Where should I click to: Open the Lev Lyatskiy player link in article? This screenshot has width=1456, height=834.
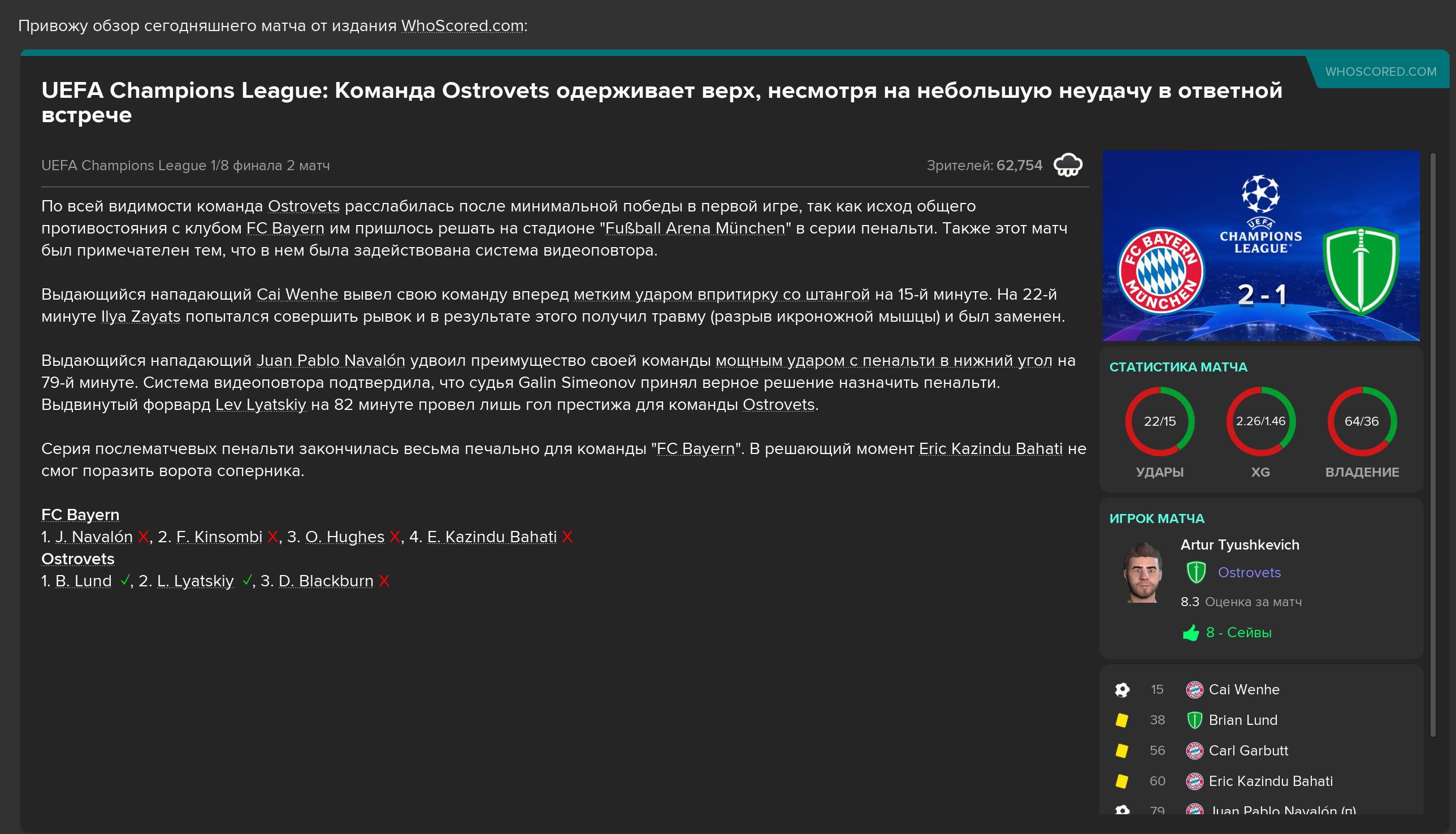point(261,404)
